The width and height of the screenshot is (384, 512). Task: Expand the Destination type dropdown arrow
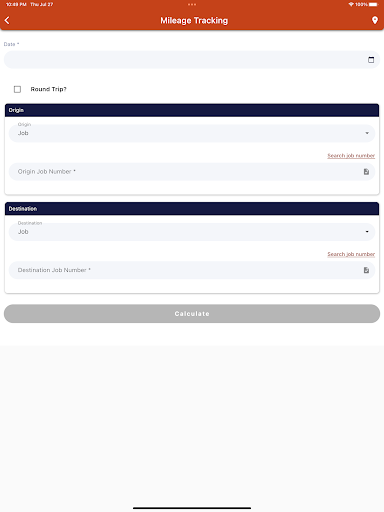tap(367, 232)
